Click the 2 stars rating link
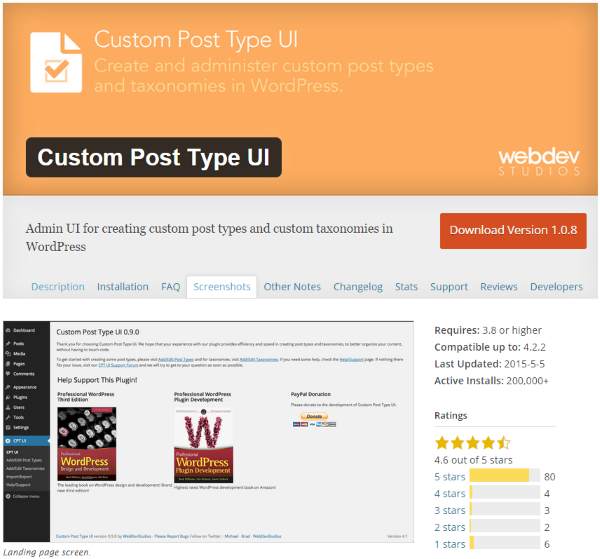This screenshot has height=559, width=600. 450,527
